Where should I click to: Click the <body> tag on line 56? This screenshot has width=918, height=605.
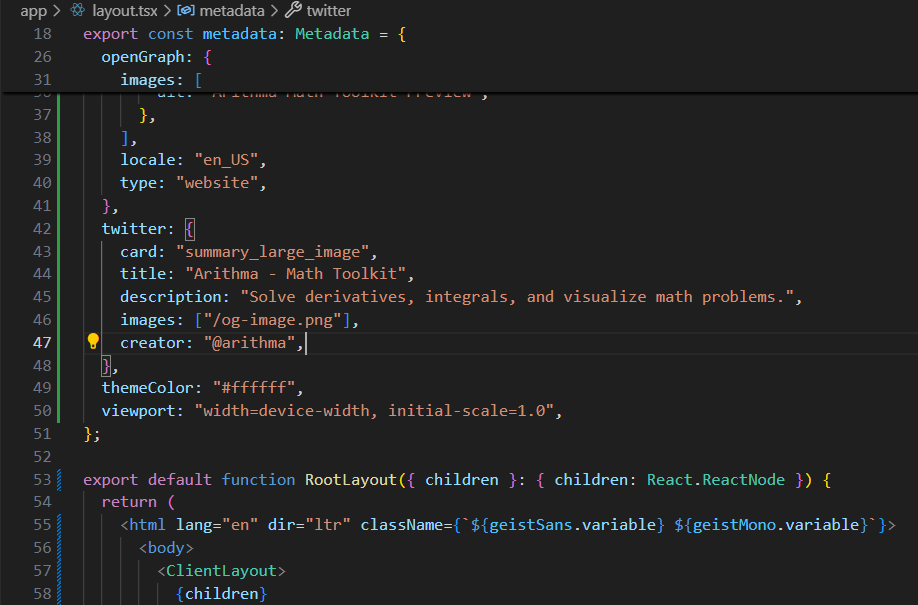[x=166, y=548]
